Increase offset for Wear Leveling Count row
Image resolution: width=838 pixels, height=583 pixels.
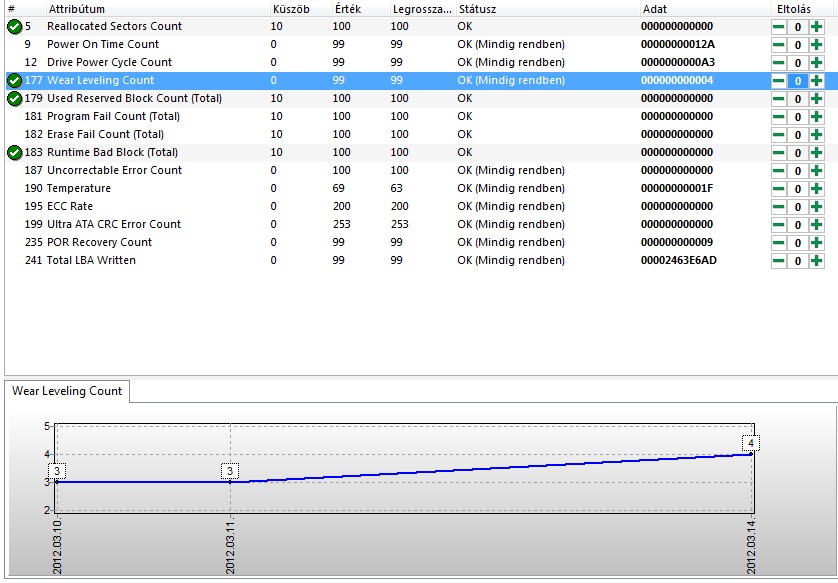(816, 81)
